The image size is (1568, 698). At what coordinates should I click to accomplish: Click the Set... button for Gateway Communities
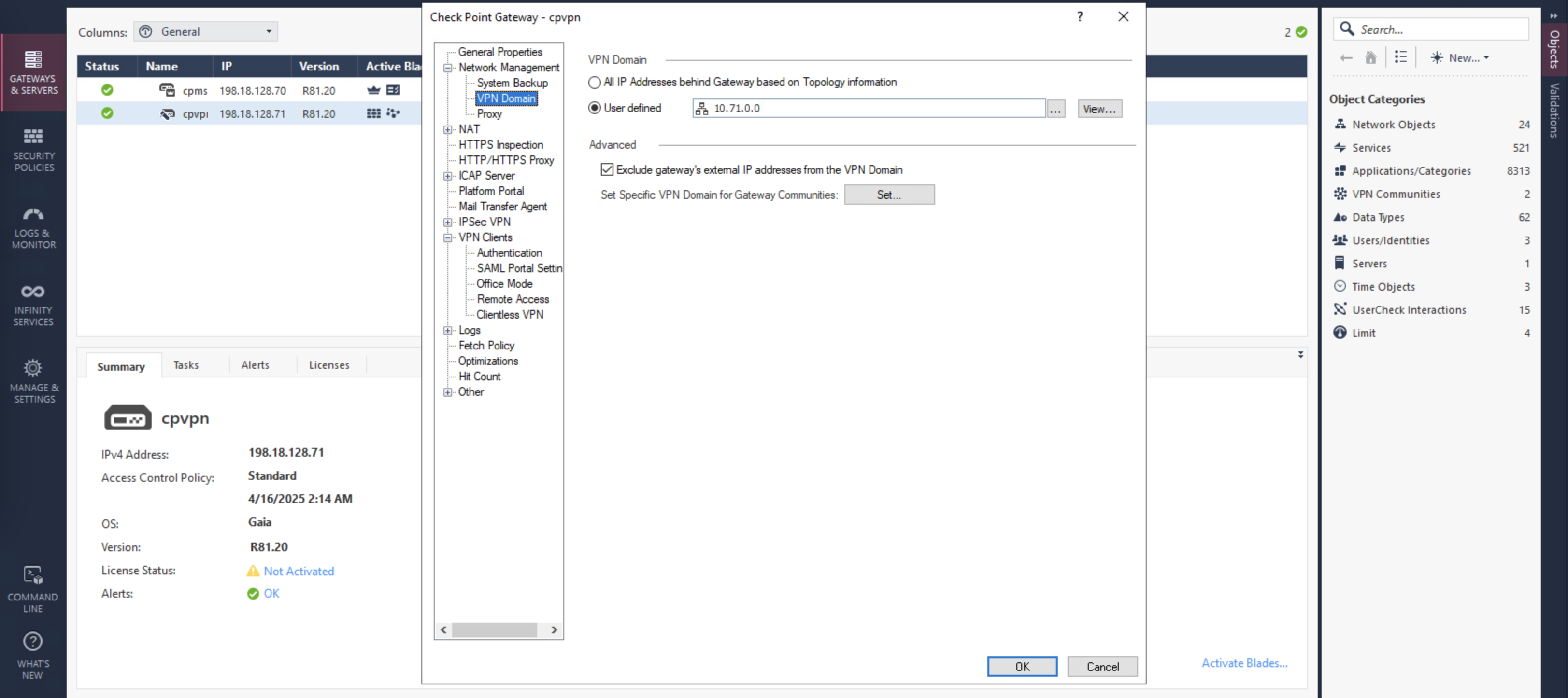pos(889,195)
